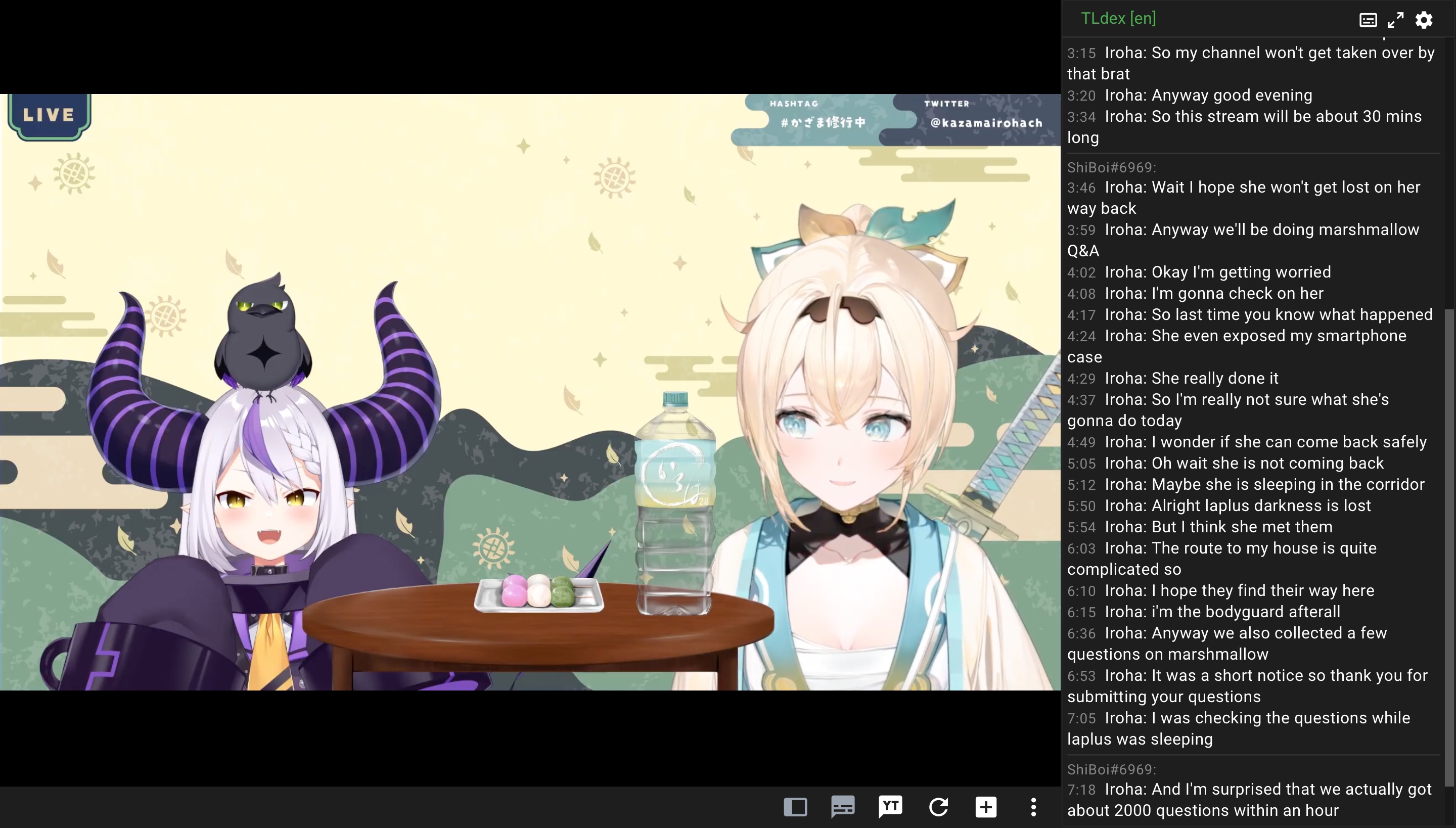Click the chat panel scrollbar
This screenshot has height=828, width=1456.
point(1448,546)
